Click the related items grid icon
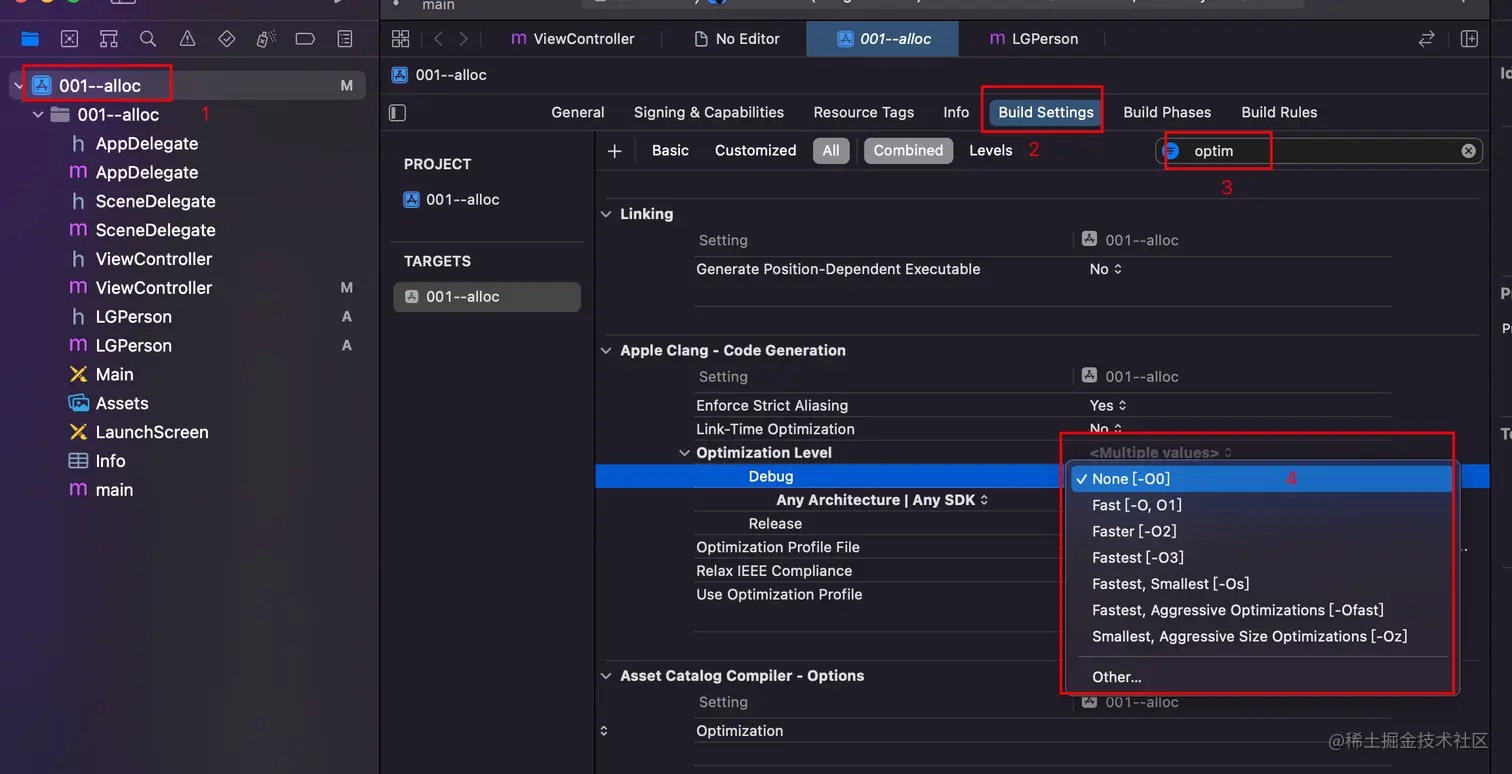Screen dimensions: 1512x774 (x=401, y=39)
